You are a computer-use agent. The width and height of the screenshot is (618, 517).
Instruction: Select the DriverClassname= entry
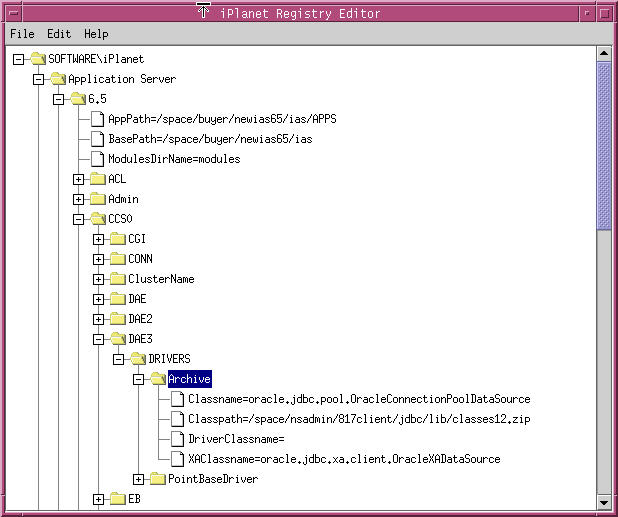point(236,439)
